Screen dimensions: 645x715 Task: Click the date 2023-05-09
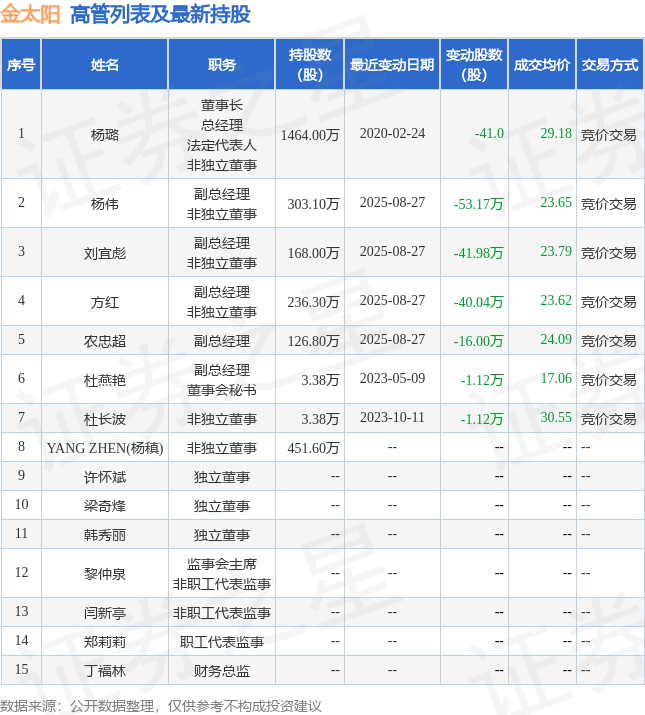(x=392, y=378)
